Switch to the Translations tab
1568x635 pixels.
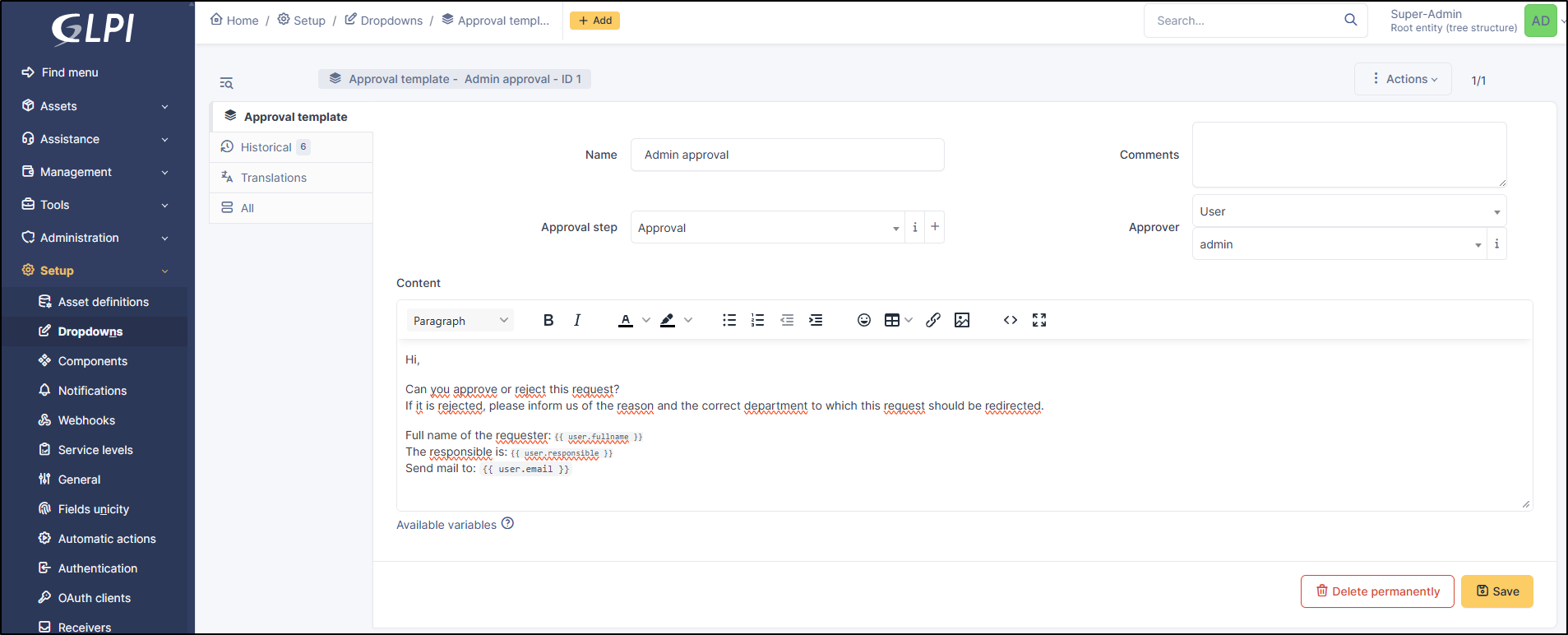click(x=273, y=178)
